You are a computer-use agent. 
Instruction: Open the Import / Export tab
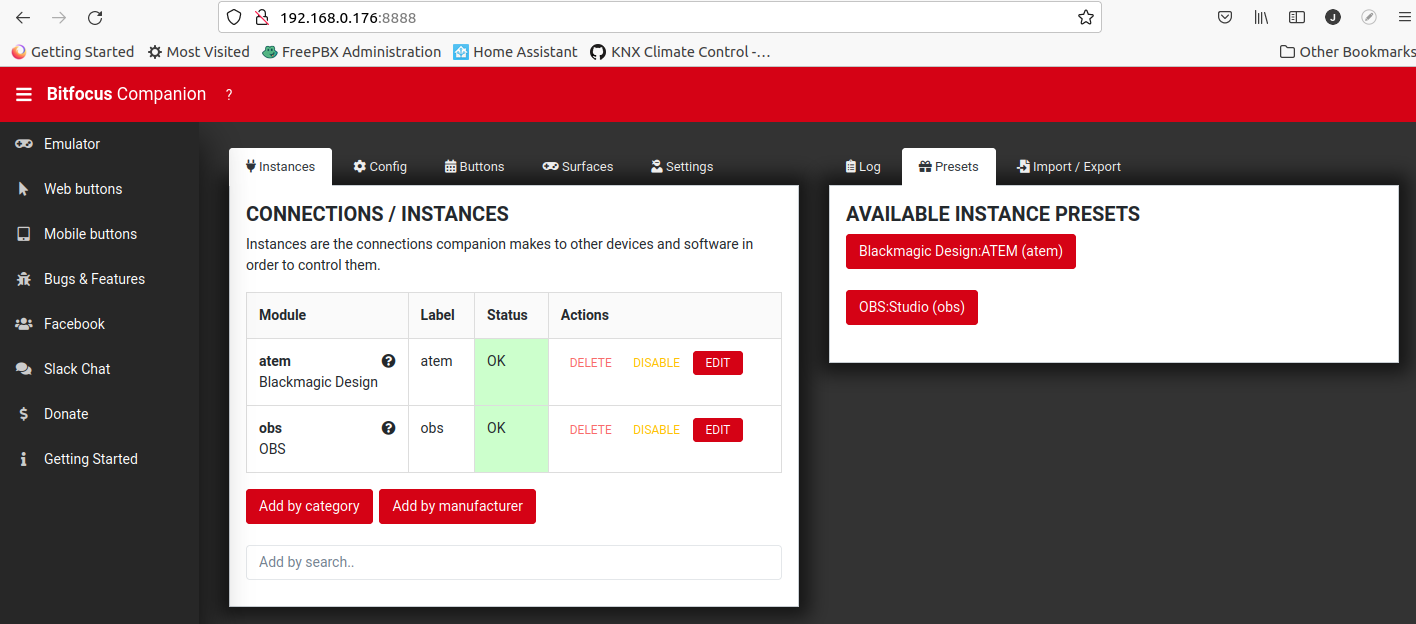1069,167
